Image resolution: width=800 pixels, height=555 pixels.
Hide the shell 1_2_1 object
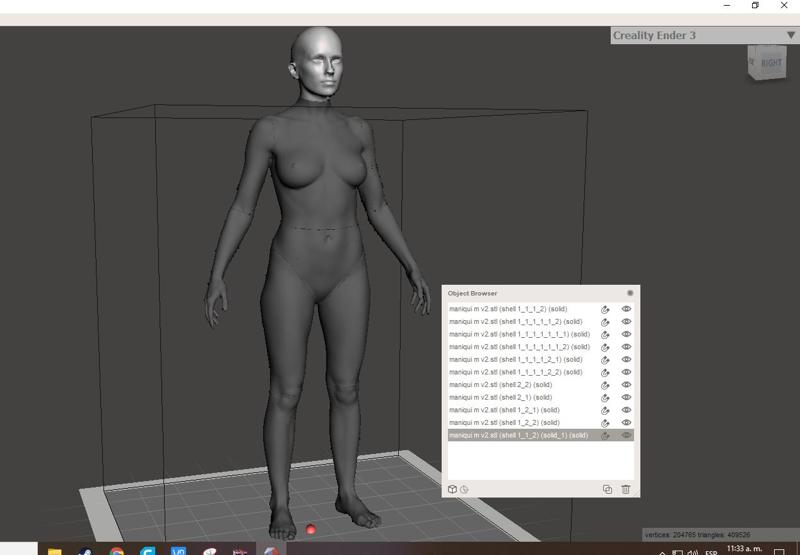tap(626, 410)
